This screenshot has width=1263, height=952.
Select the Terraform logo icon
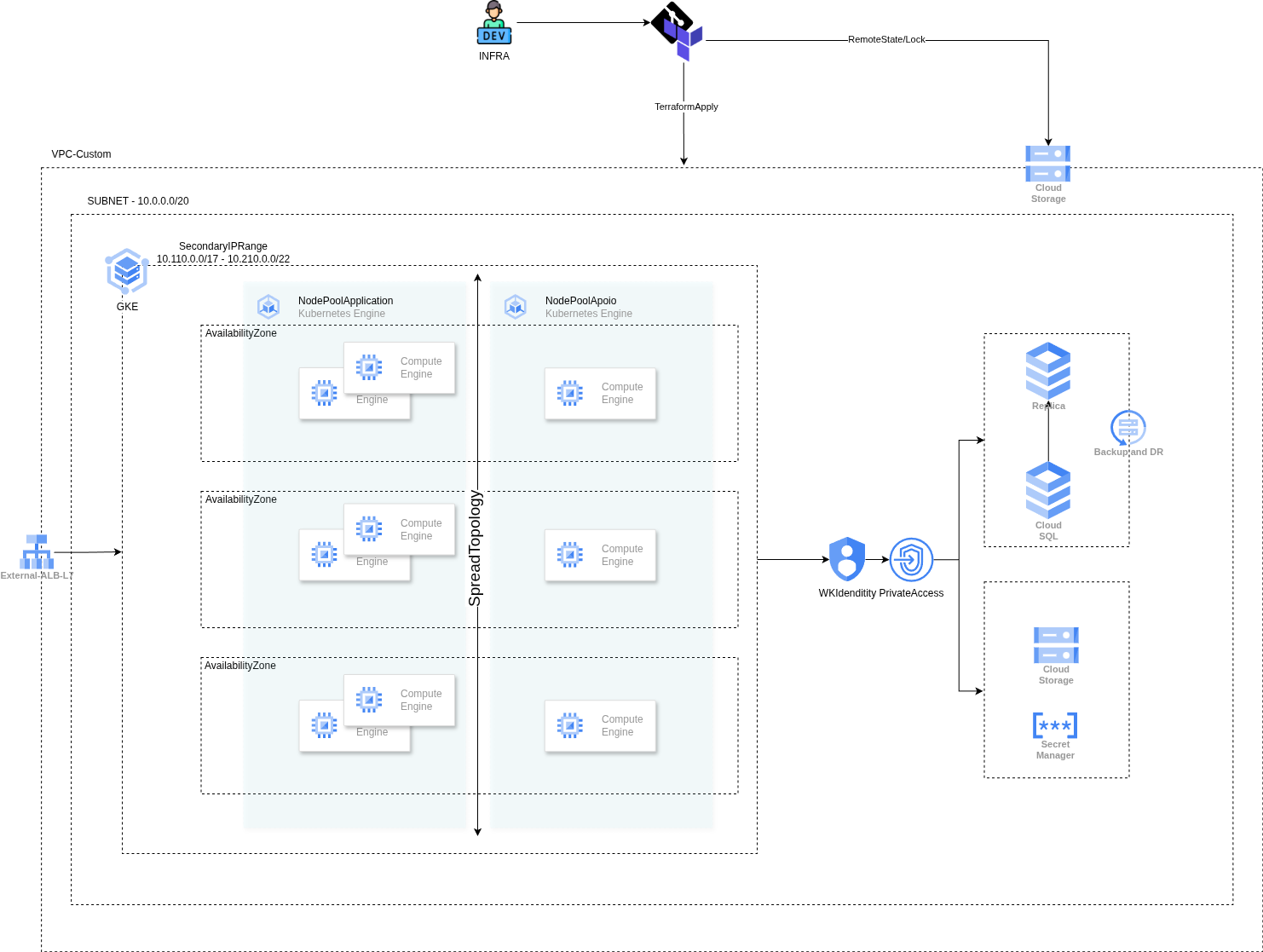pos(678,31)
